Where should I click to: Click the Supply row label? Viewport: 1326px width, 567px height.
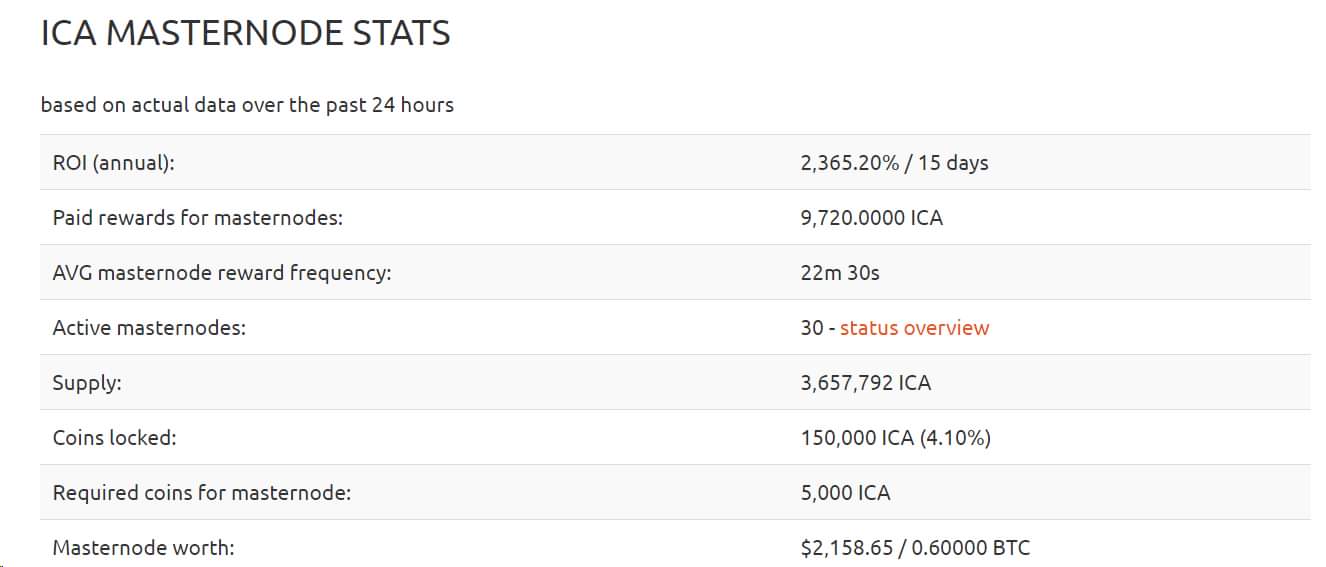87,383
